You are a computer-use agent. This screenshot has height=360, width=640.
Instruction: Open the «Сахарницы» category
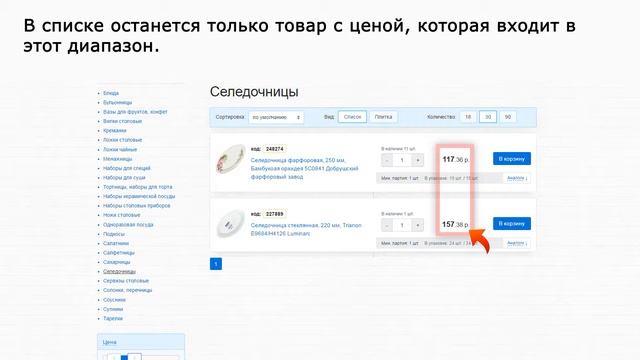pos(116,262)
